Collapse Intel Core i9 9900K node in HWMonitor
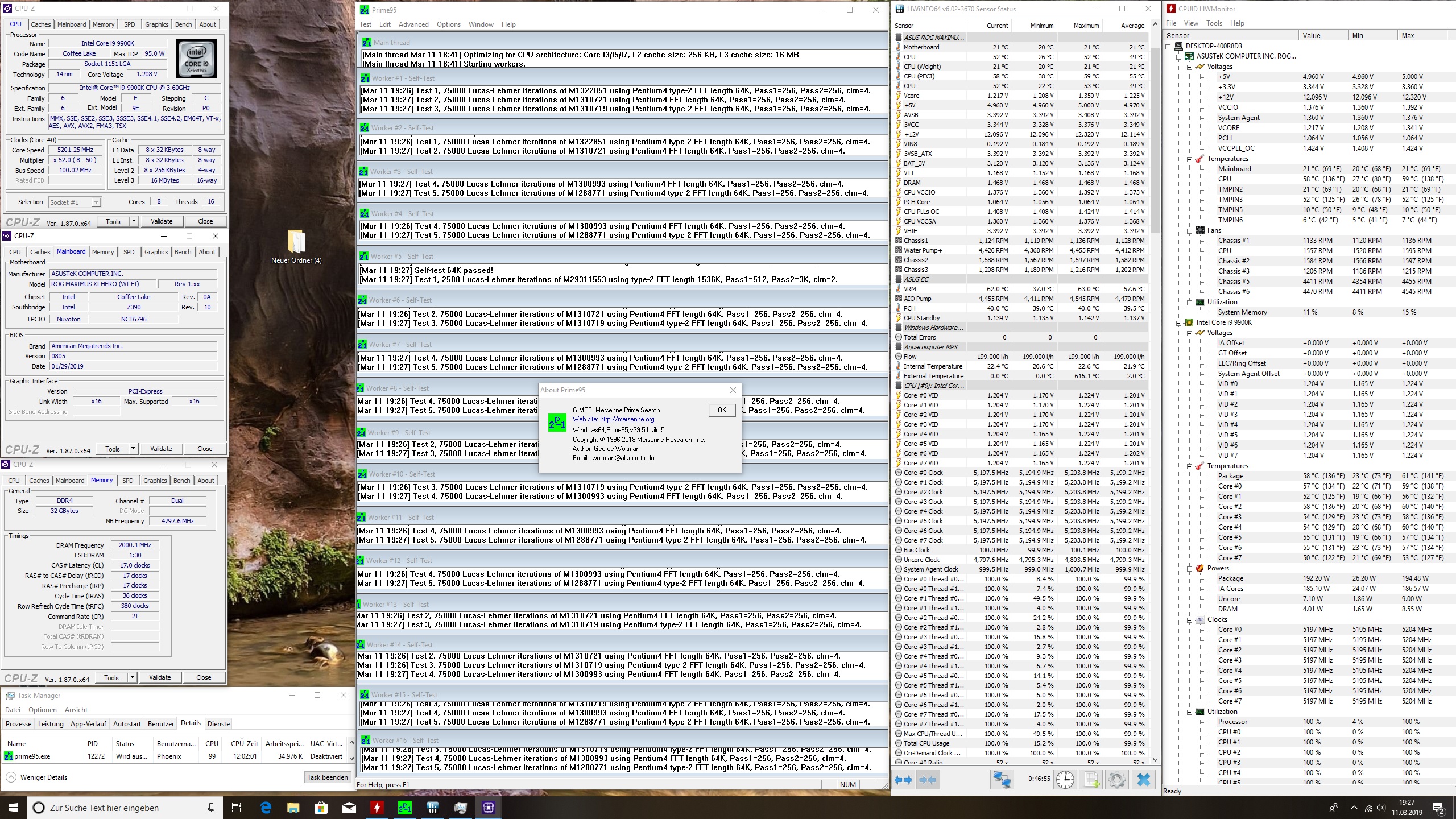 click(x=1179, y=322)
